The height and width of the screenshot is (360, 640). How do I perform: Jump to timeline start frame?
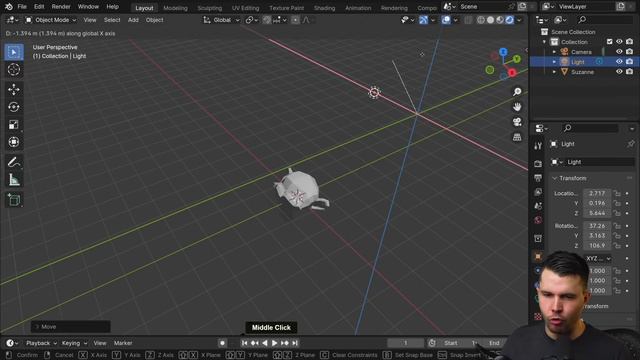pyautogui.click(x=244, y=343)
